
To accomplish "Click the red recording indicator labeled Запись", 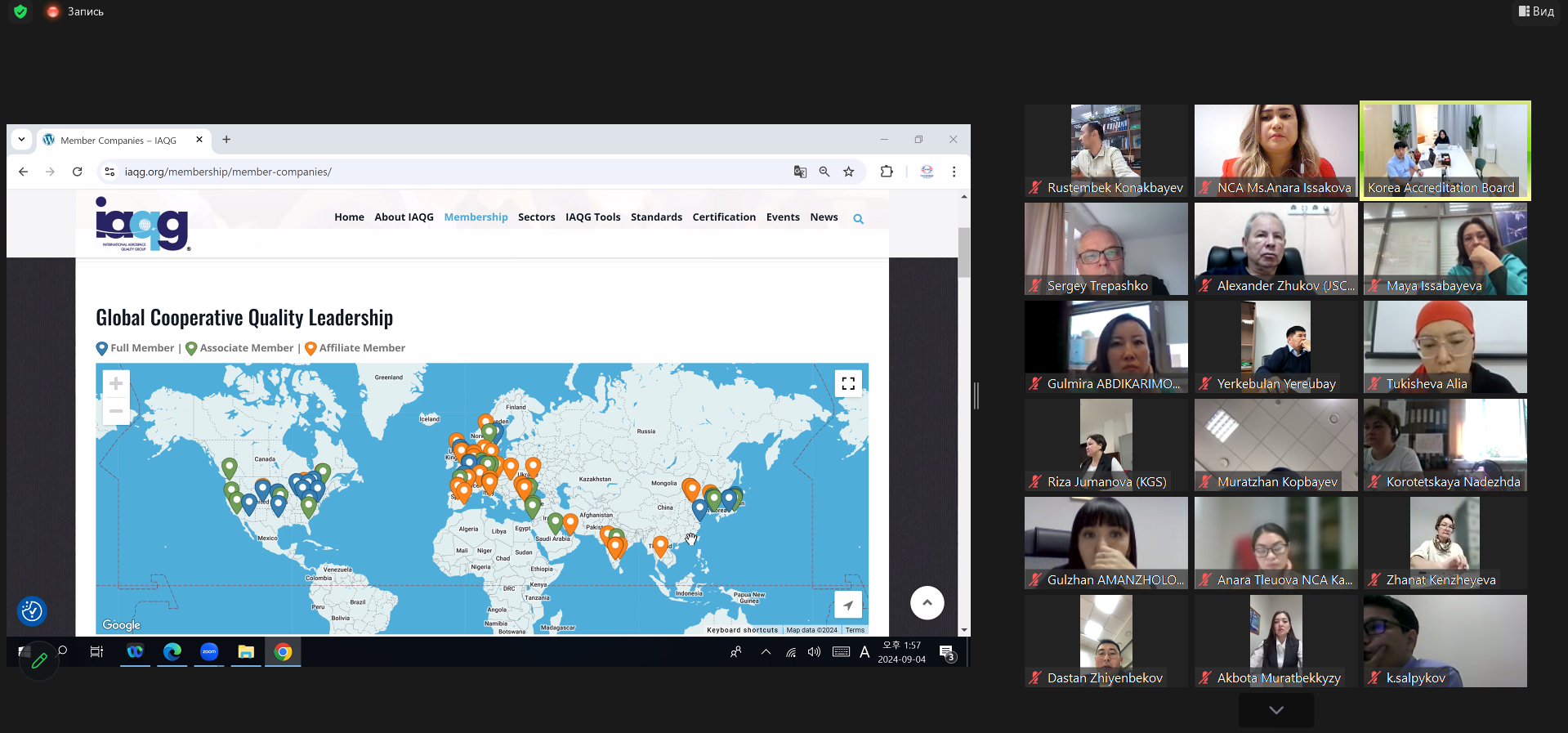I will 75,11.
